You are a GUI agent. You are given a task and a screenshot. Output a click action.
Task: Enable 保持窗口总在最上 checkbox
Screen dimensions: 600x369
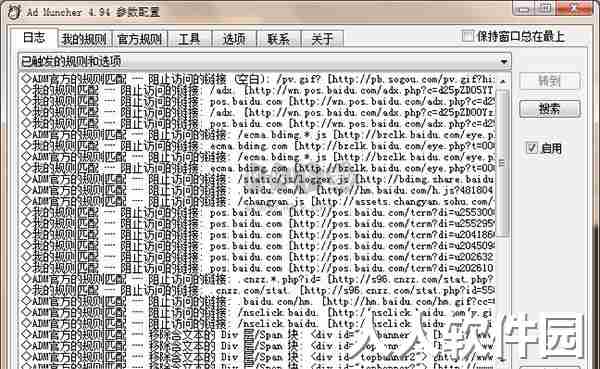(x=468, y=36)
